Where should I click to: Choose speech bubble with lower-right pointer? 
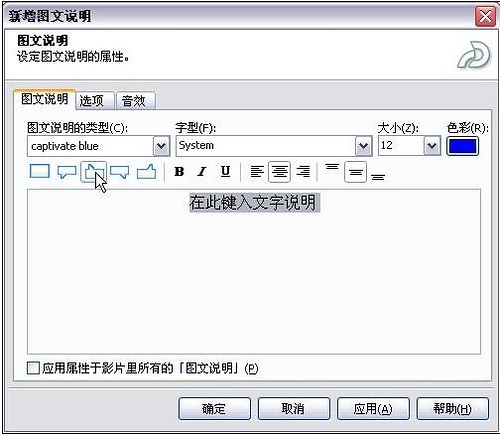point(120,172)
